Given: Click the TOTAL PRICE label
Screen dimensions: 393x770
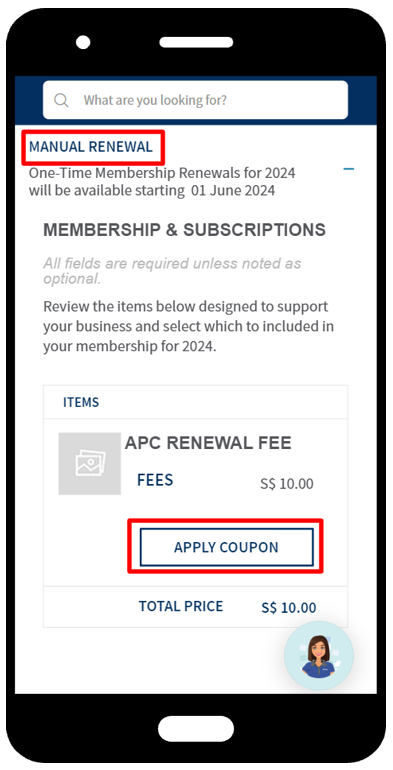Looking at the screenshot, I should (x=181, y=606).
